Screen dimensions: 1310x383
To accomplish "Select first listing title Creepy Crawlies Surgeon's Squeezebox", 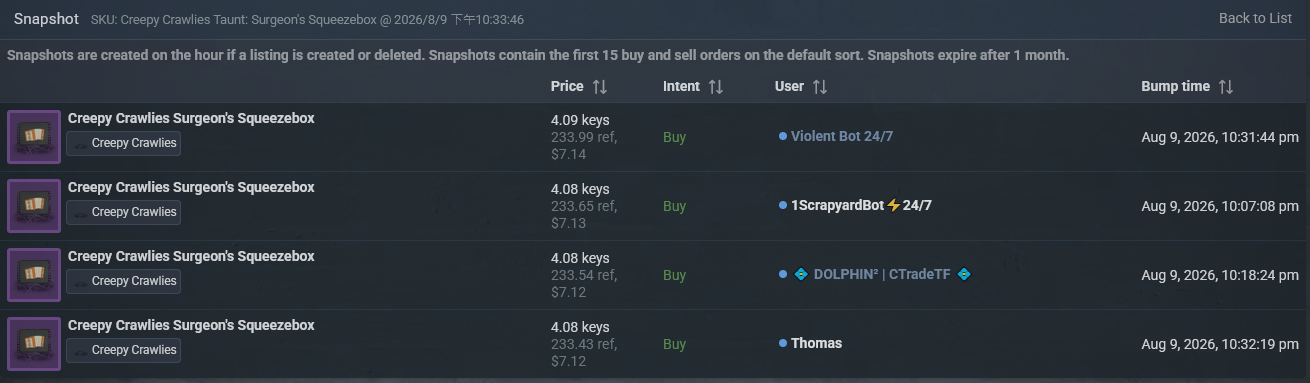I will coord(191,118).
